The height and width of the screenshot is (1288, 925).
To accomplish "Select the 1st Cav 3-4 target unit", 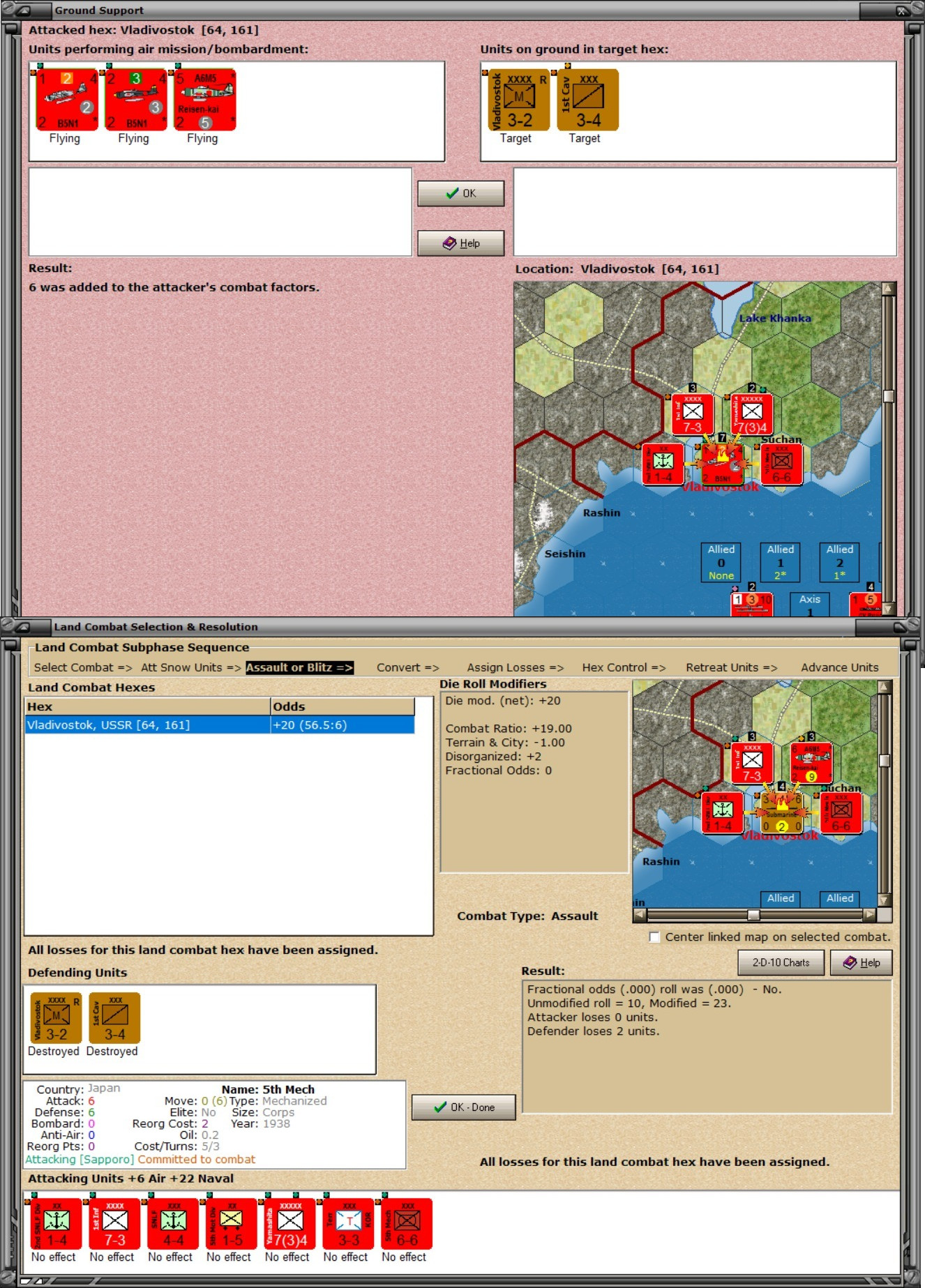I will point(587,100).
